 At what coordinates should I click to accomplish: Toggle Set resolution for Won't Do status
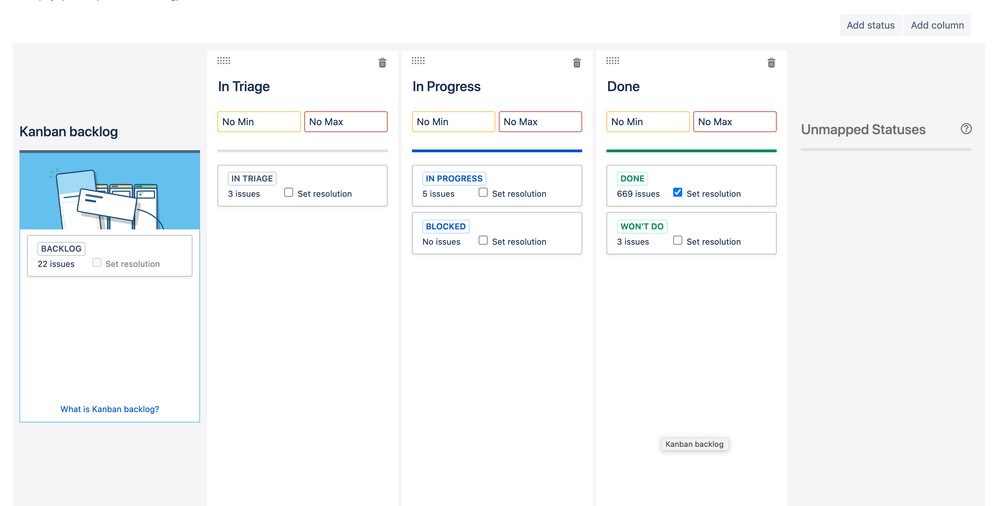(x=677, y=240)
